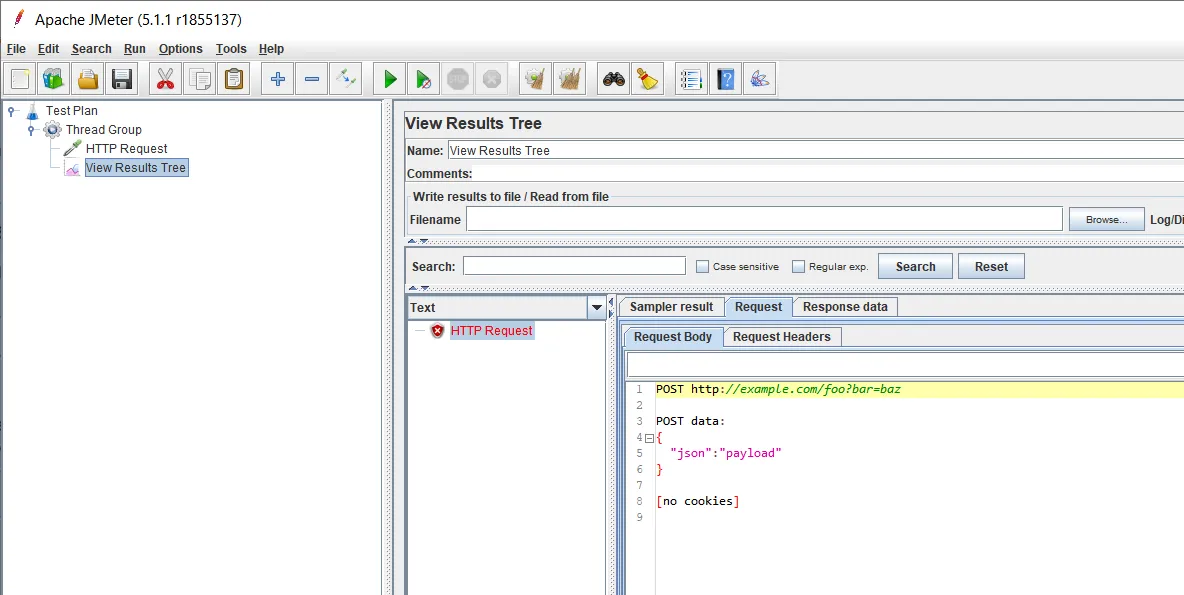Screen dimensions: 1184x595
Task: Click the Function Helper list icon
Action: click(691, 79)
